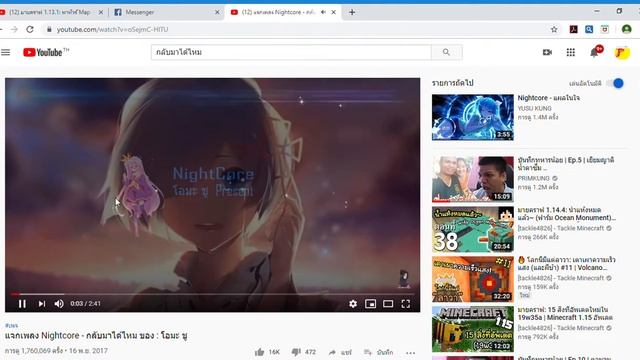640x360 pixels.
Task: Pause the video
Action: (22, 304)
